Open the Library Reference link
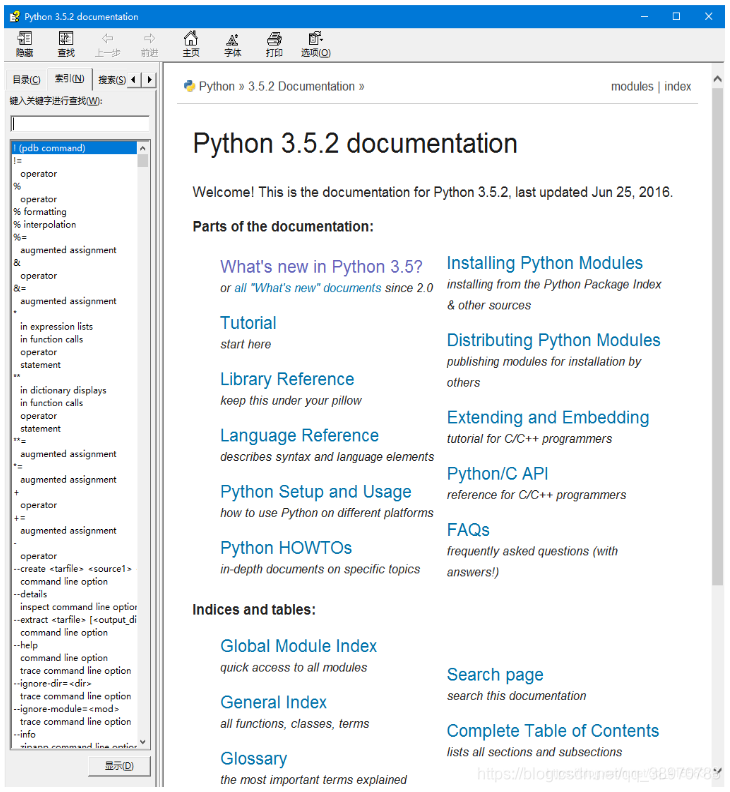 tap(287, 379)
